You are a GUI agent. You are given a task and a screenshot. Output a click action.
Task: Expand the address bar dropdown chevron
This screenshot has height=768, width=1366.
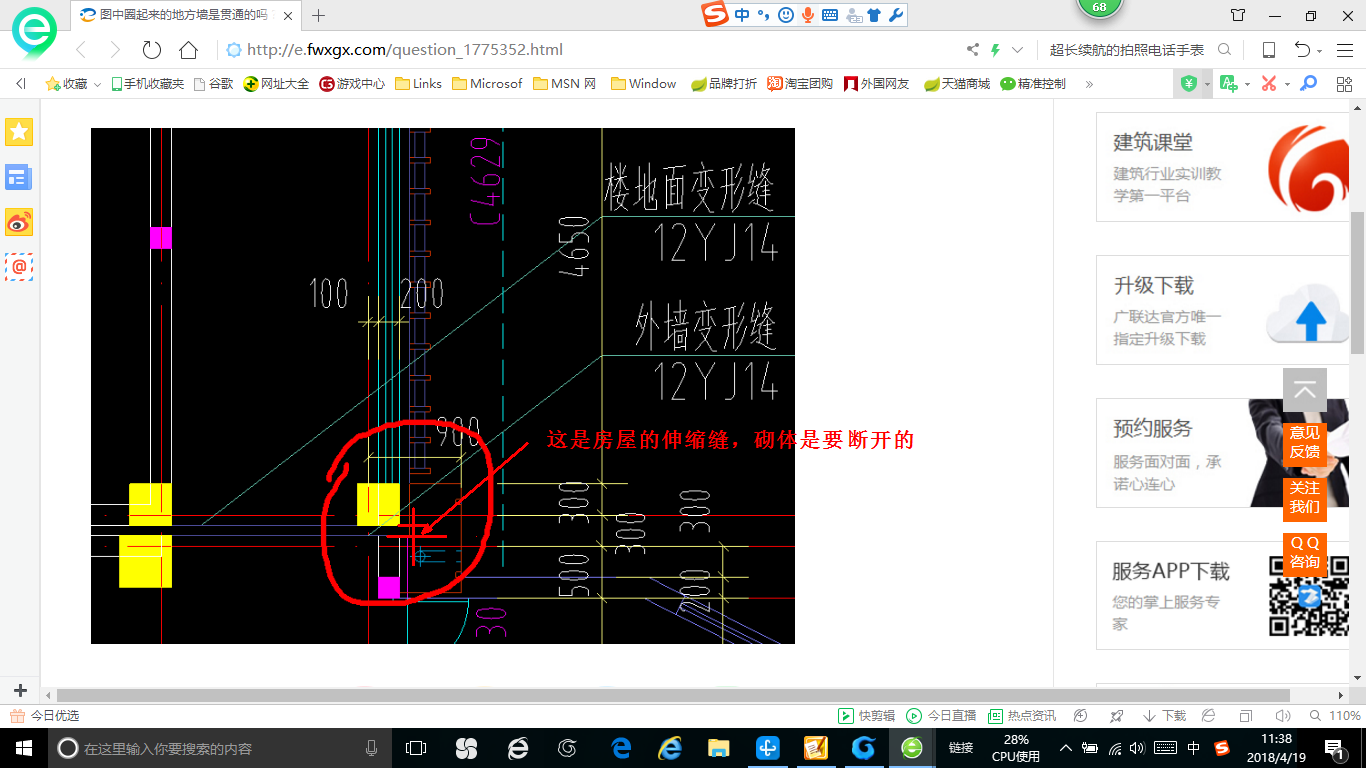(x=1018, y=50)
